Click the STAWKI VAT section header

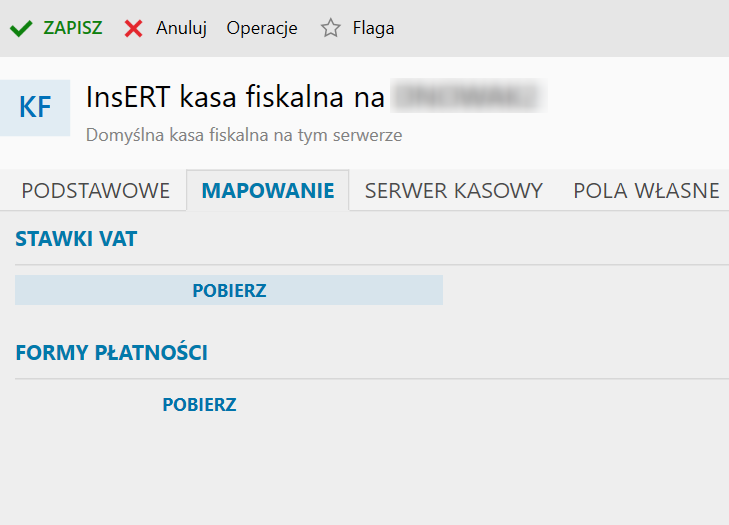click(76, 239)
